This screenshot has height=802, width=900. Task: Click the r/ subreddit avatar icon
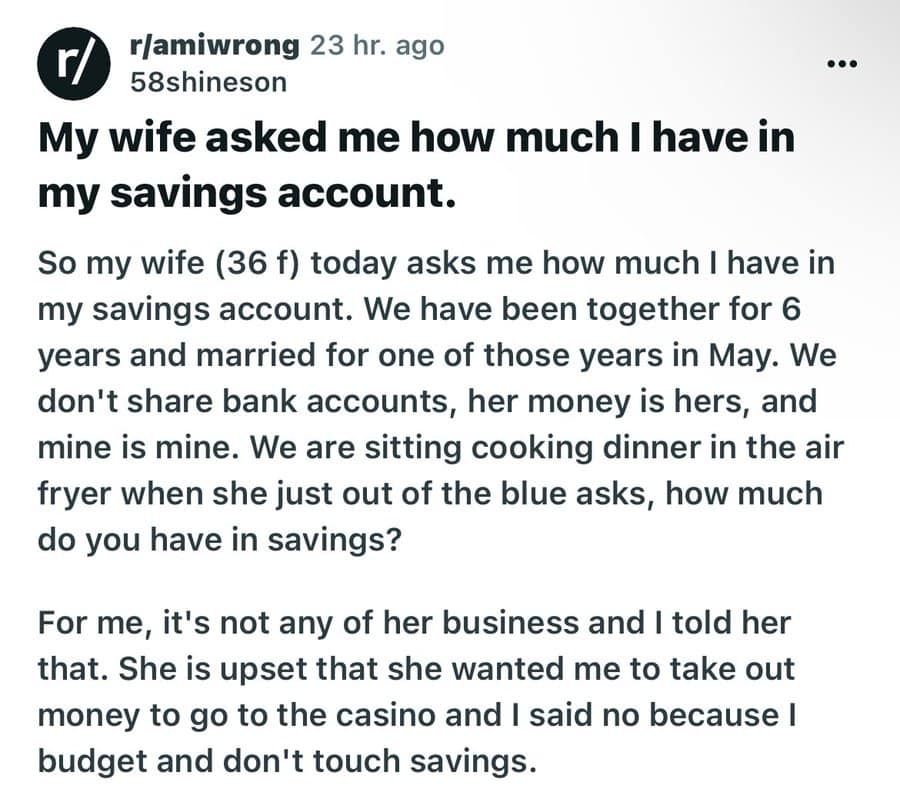(73, 64)
